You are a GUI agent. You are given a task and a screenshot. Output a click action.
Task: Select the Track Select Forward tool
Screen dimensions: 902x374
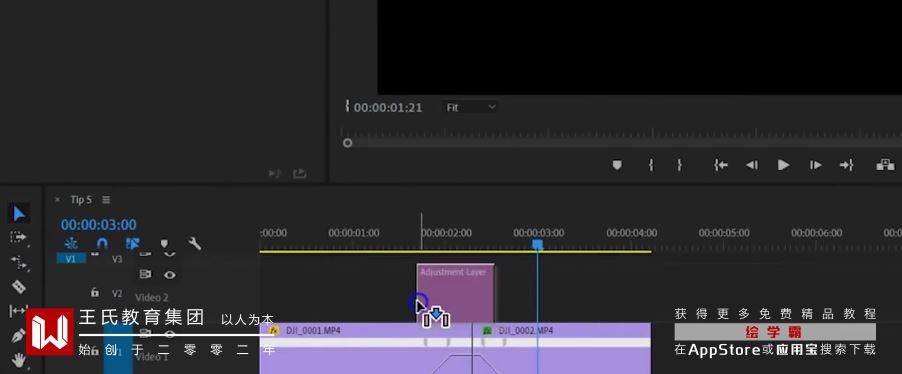pos(18,237)
